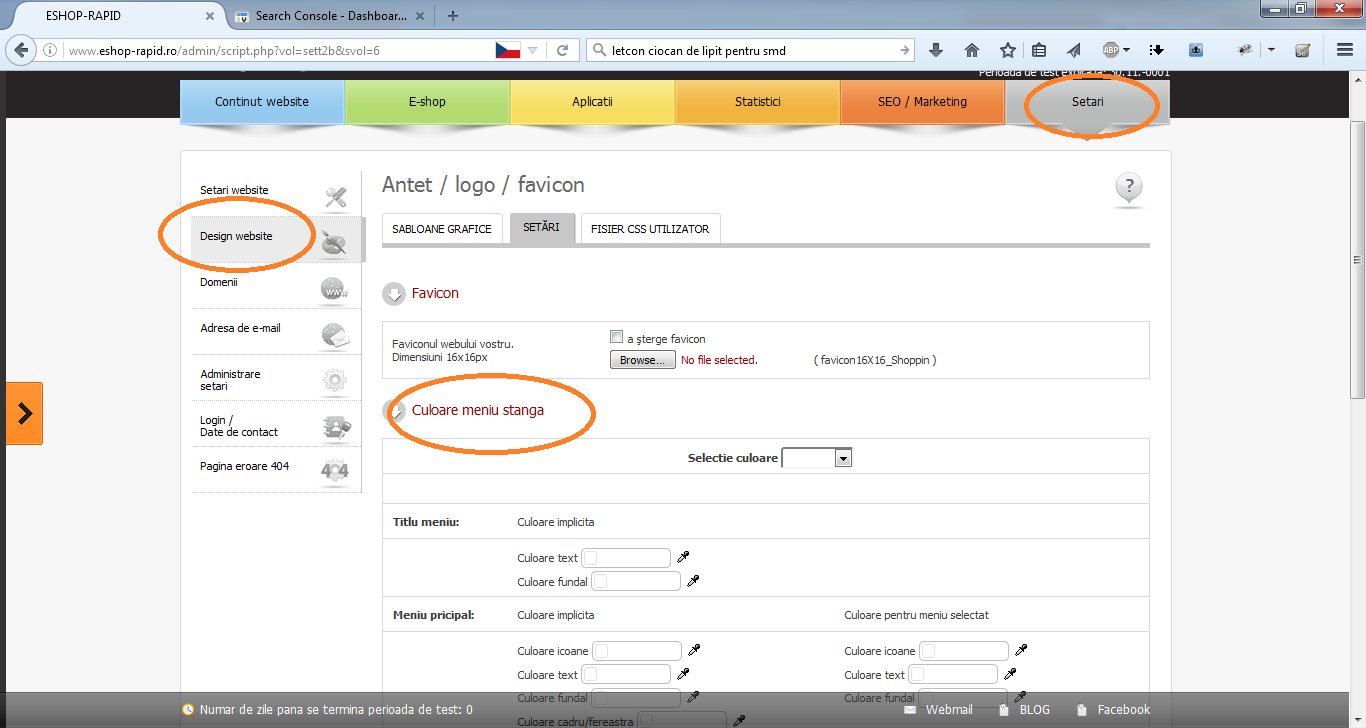
Task: Bookmark this page with star icon
Action: pos(1008,50)
